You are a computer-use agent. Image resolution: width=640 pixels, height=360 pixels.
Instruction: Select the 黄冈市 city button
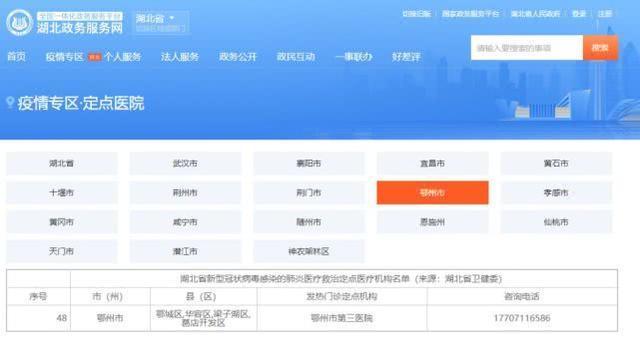[x=62, y=222]
